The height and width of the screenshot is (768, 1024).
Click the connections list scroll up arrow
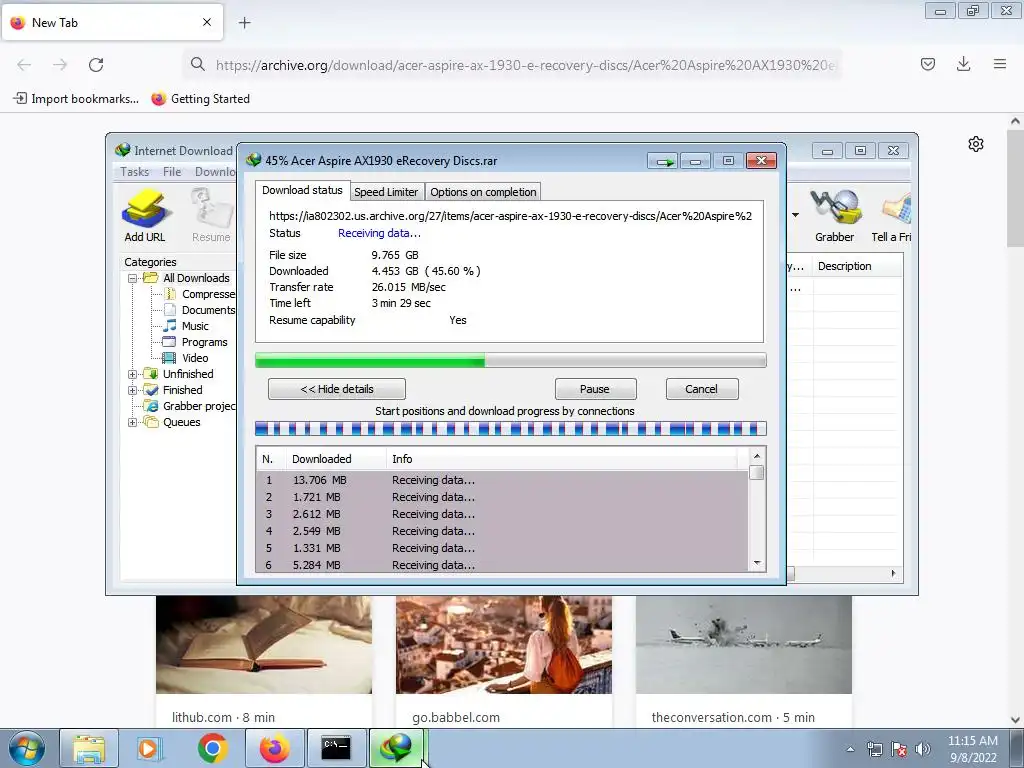click(x=757, y=456)
